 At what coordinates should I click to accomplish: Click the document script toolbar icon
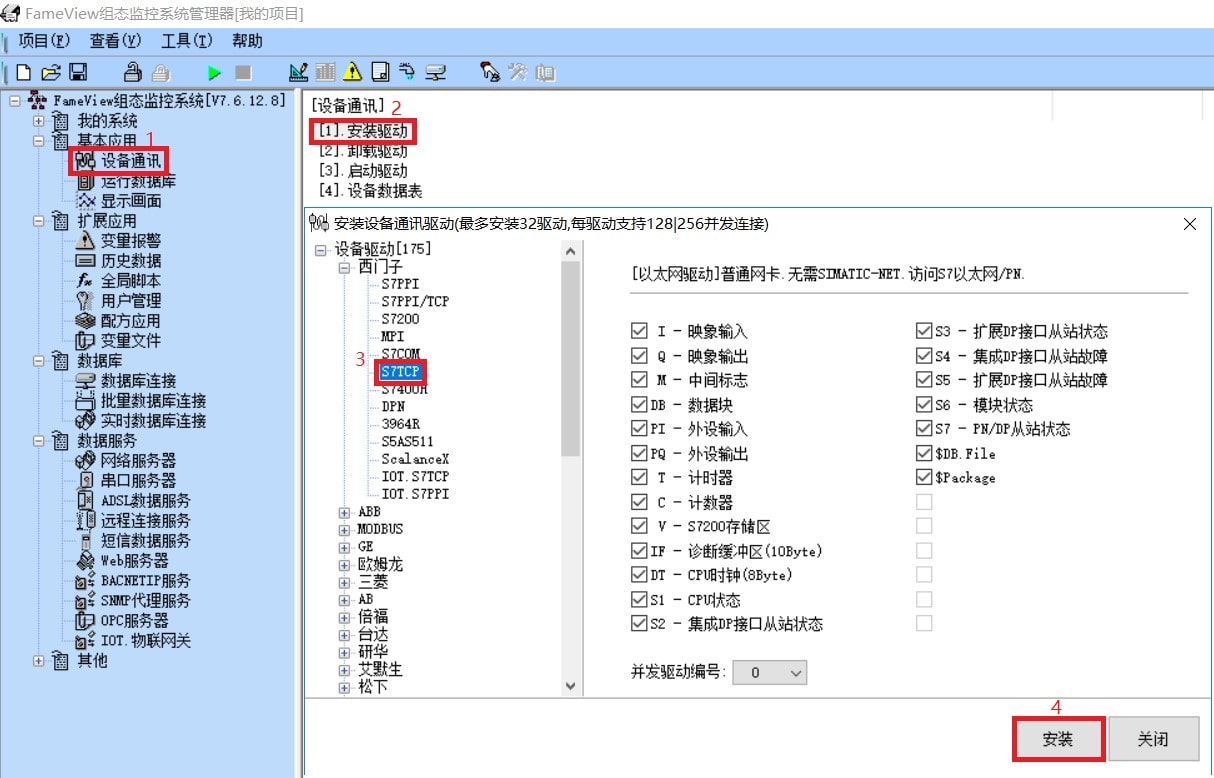click(380, 72)
